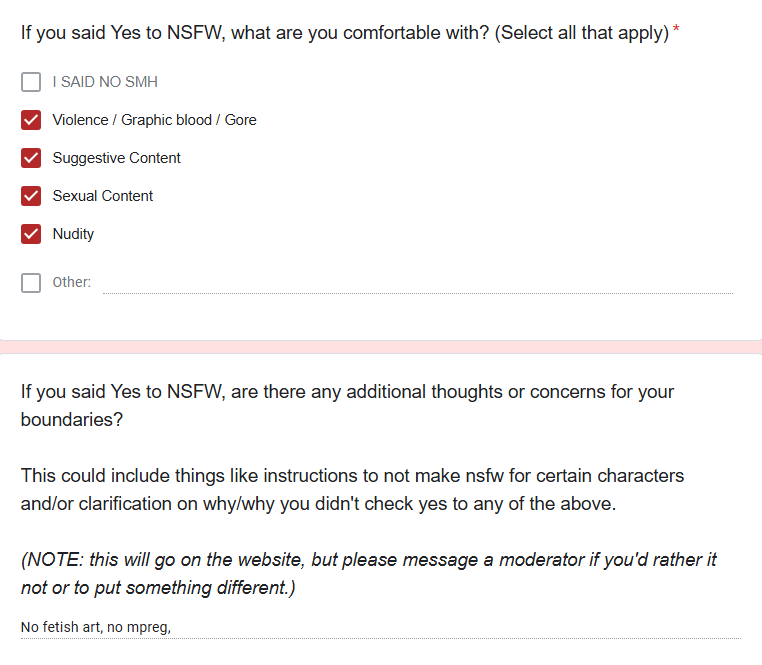Uncheck the Suggestive Content checkbox
762x665 pixels.
[x=31, y=158]
